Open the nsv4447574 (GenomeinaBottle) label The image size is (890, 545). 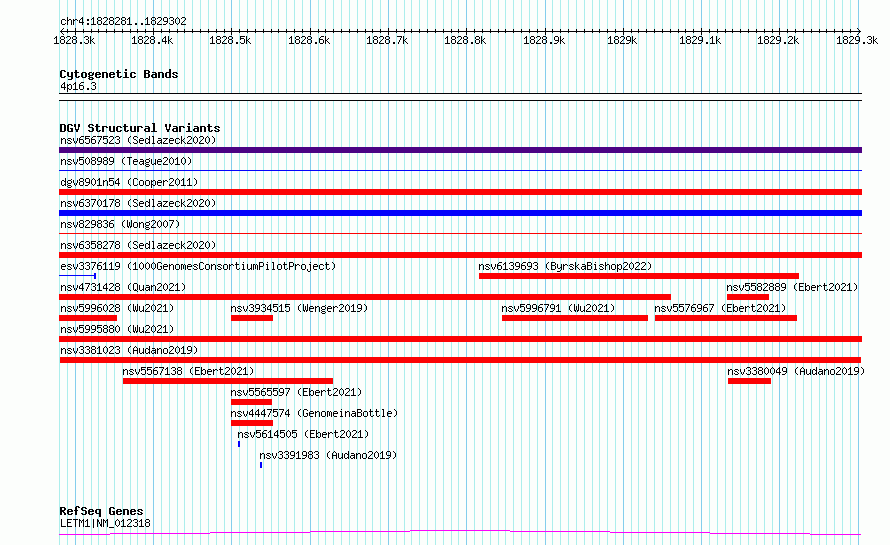314,413
